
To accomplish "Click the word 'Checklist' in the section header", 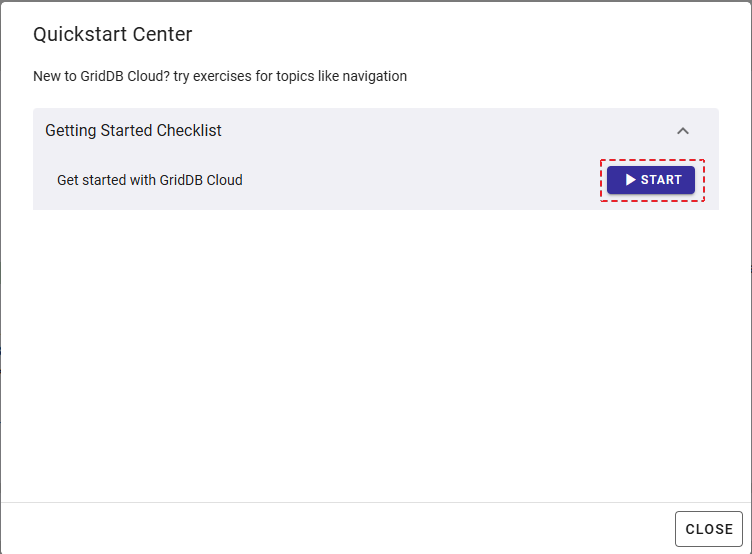I will point(189,130).
